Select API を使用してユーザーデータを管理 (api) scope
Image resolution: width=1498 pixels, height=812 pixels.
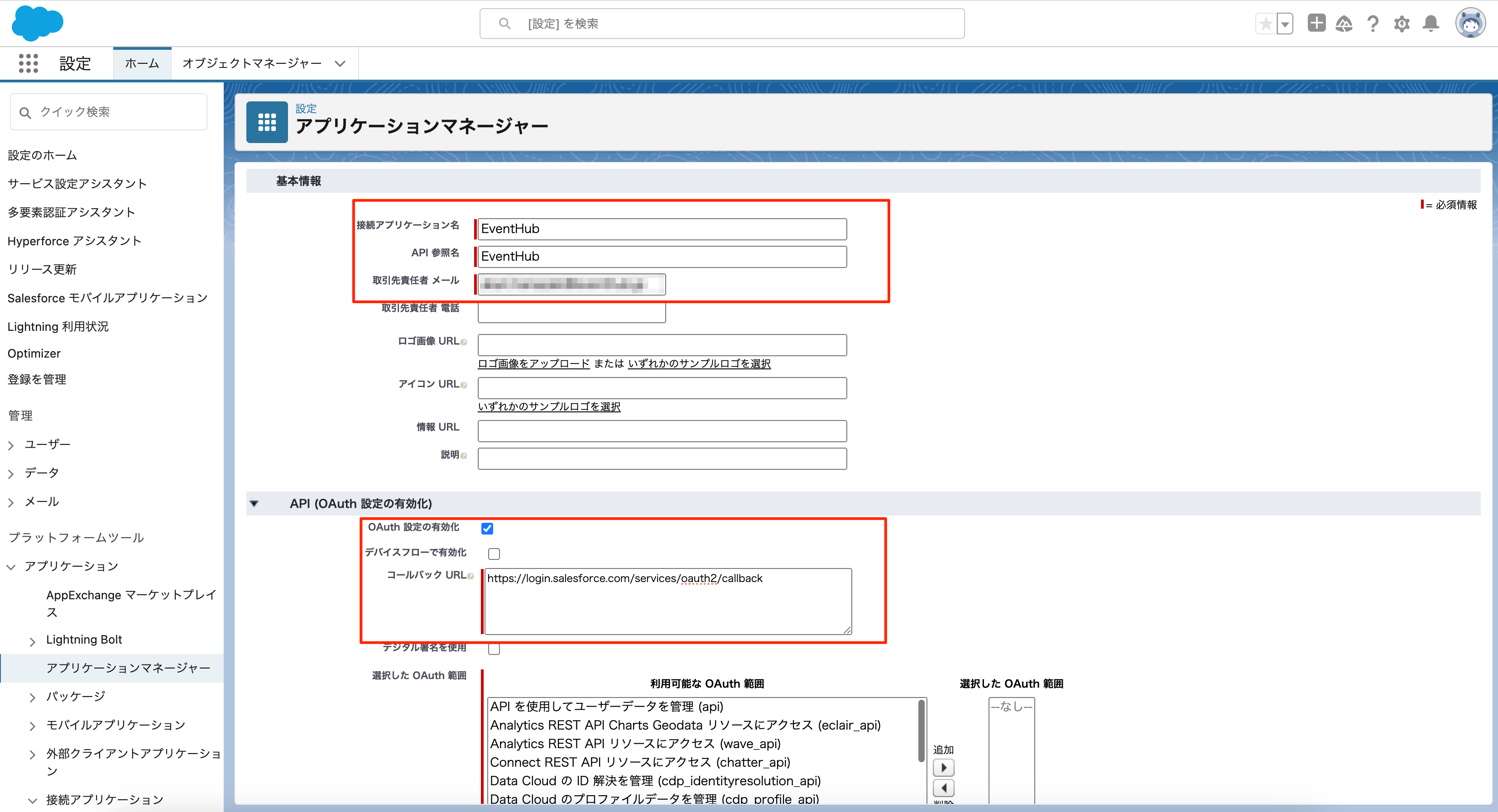point(606,707)
